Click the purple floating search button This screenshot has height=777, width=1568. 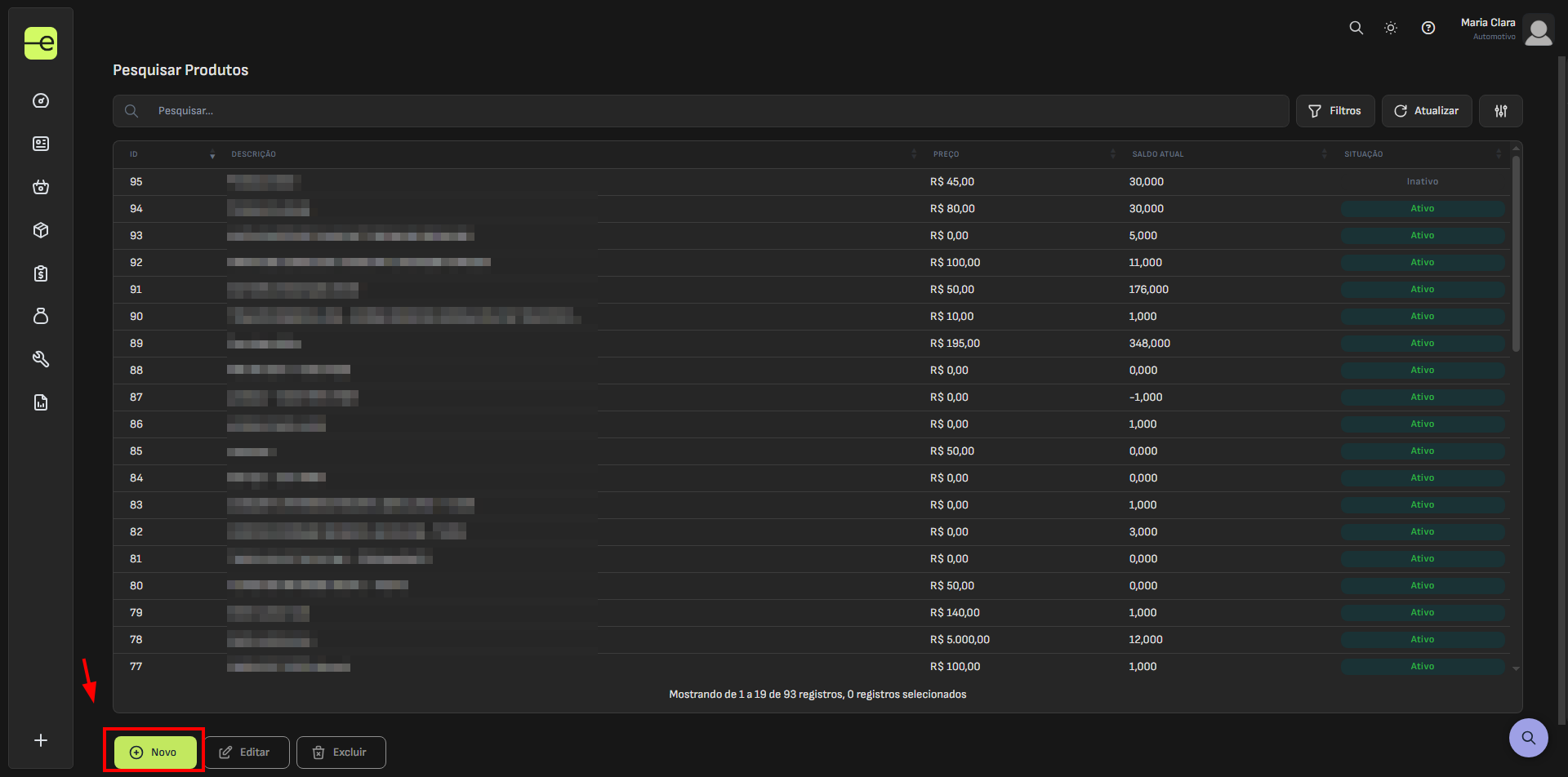pyautogui.click(x=1529, y=738)
